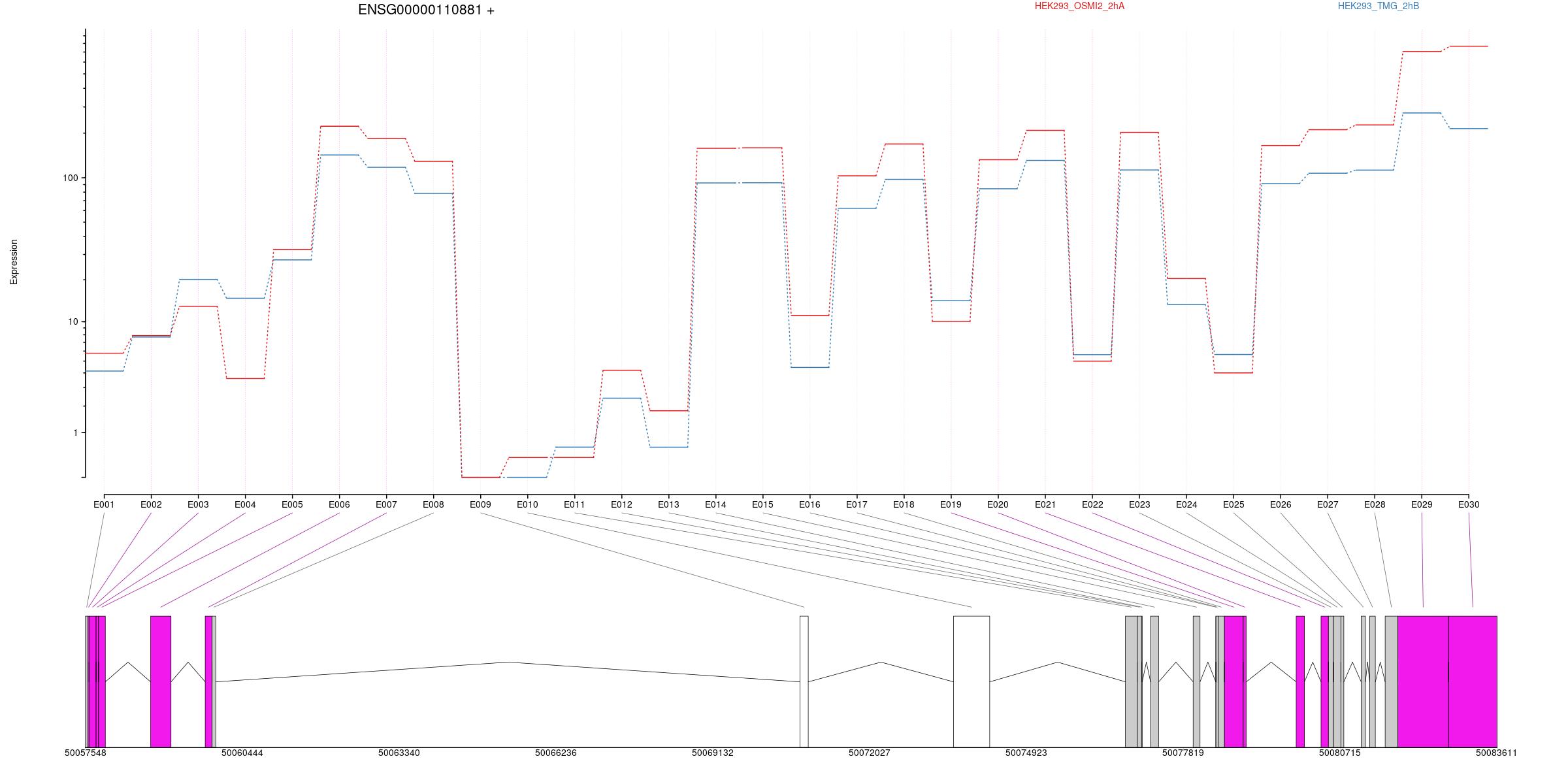Click the y-axis tick label 1
Viewport: 1568px width, 784px height.
(x=75, y=433)
